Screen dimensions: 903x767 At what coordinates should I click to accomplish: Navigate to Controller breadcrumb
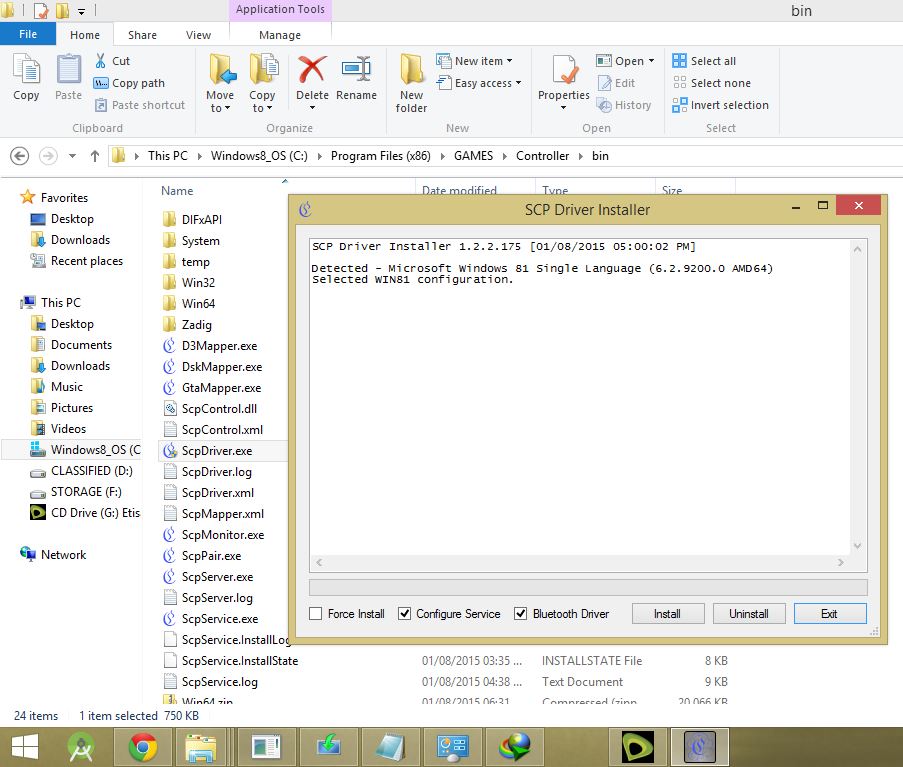click(x=542, y=155)
